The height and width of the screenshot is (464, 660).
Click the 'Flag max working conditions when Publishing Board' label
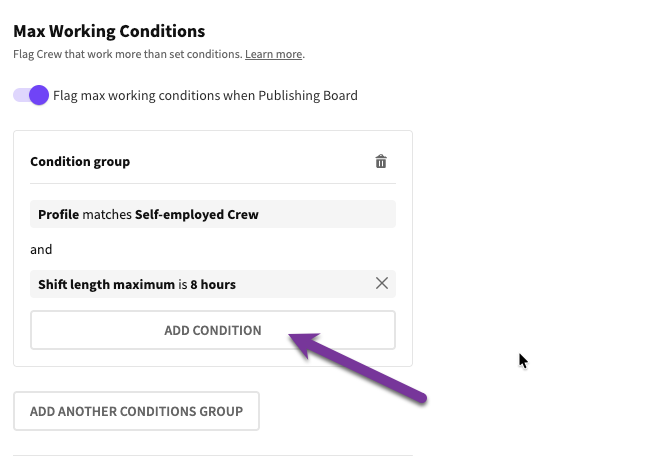click(x=205, y=96)
